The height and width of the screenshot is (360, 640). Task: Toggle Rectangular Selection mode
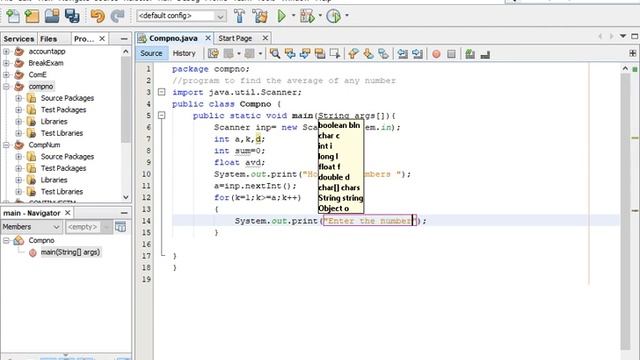335,53
